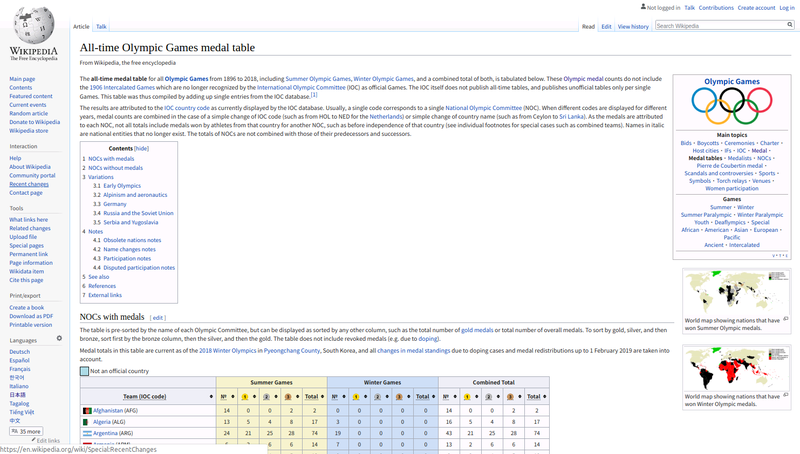Click the Search Wikipedia field
800x454 pixels.
click(721, 26)
